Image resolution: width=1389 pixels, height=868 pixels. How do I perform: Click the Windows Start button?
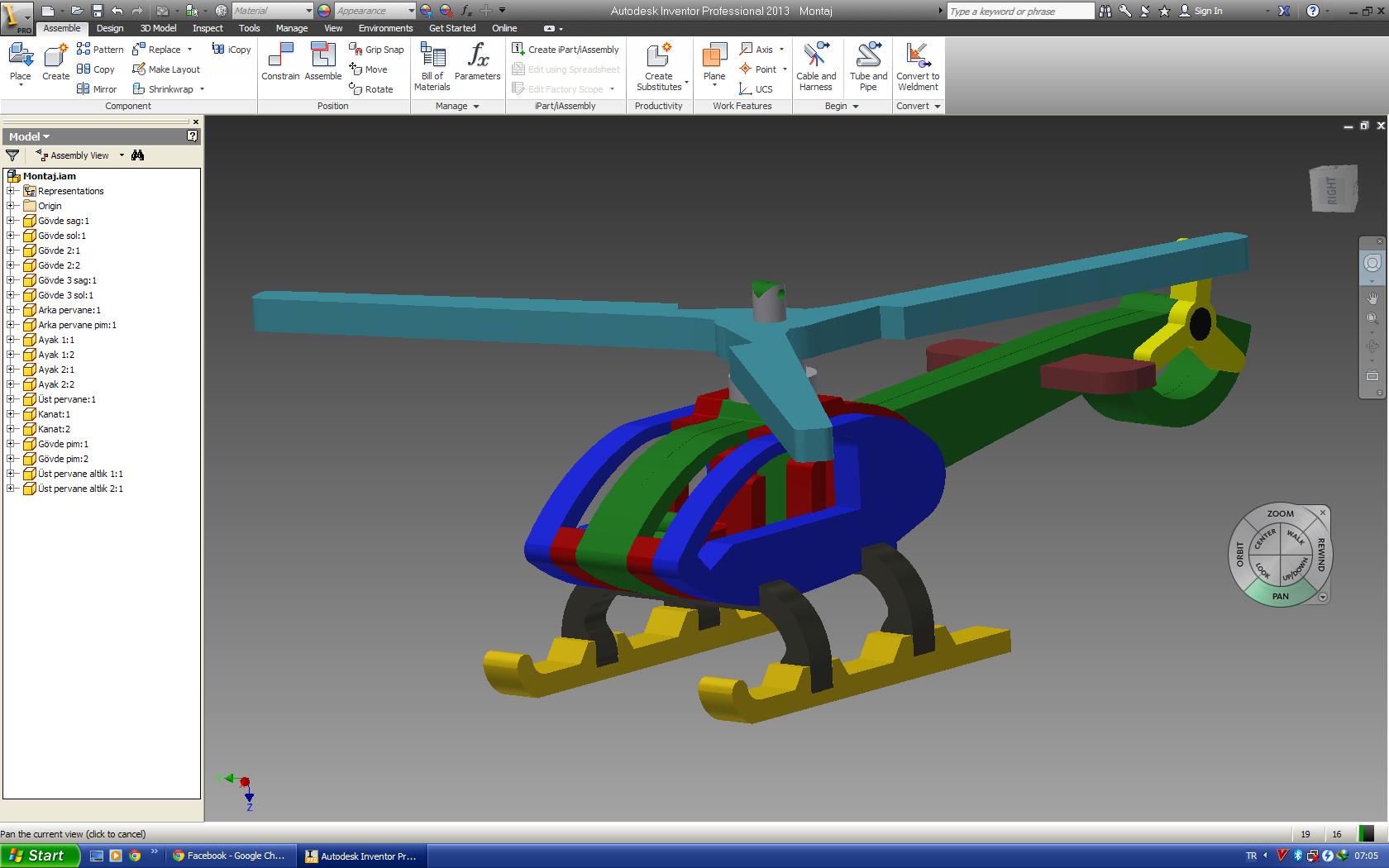(x=41, y=856)
